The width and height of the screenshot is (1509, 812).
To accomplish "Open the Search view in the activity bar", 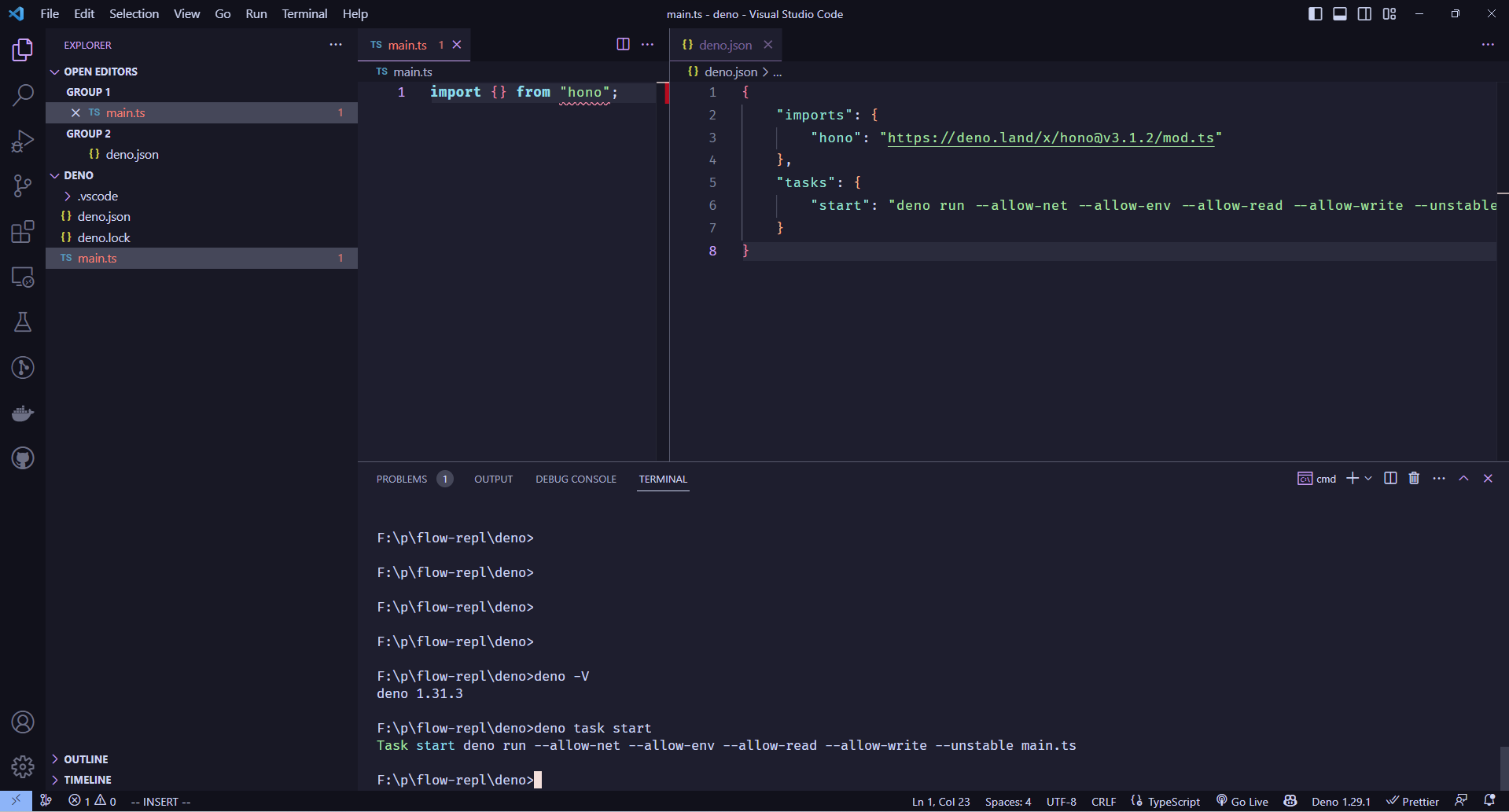I will click(x=23, y=94).
